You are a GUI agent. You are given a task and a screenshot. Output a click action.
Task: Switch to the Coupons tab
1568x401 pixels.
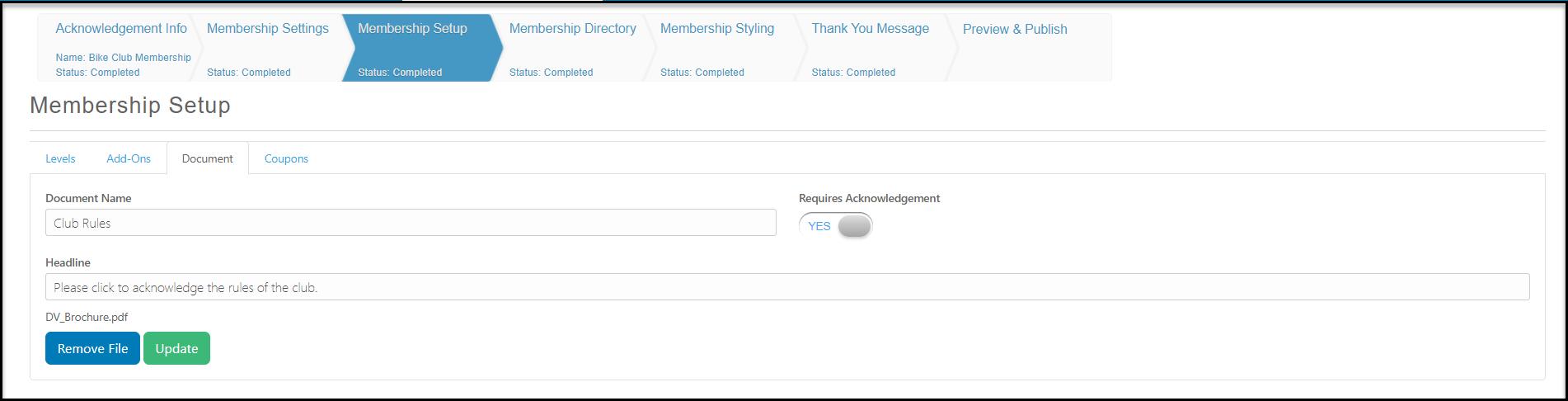click(286, 158)
